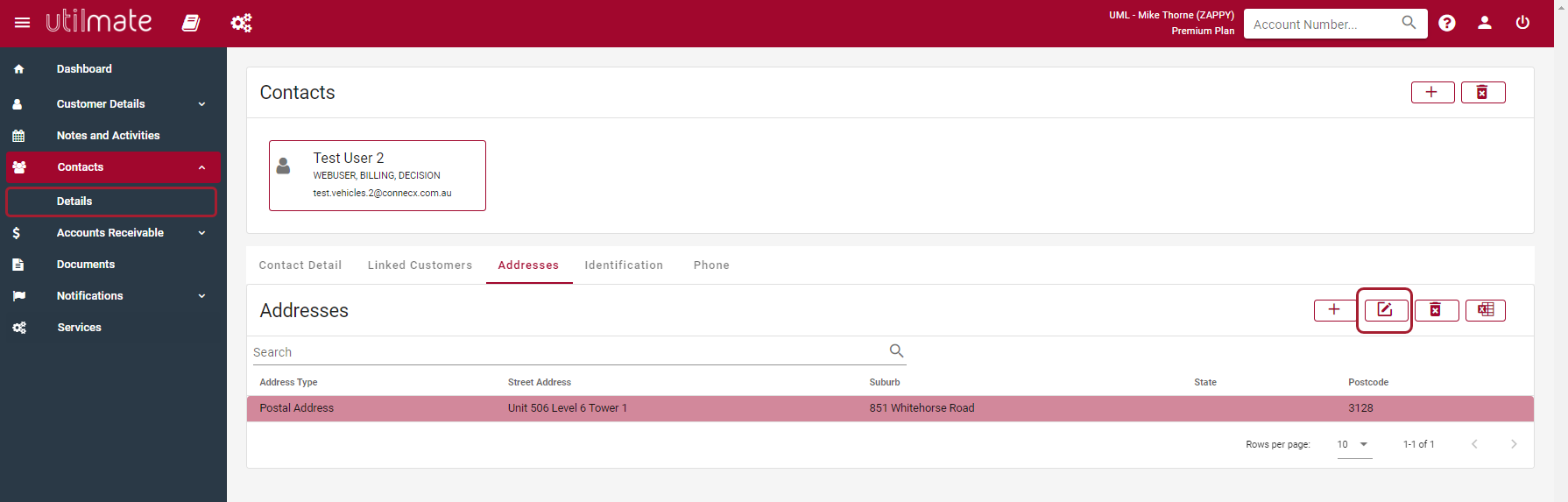The height and width of the screenshot is (502, 1568).
Task: Switch to the Identification tab
Action: [x=624, y=265]
